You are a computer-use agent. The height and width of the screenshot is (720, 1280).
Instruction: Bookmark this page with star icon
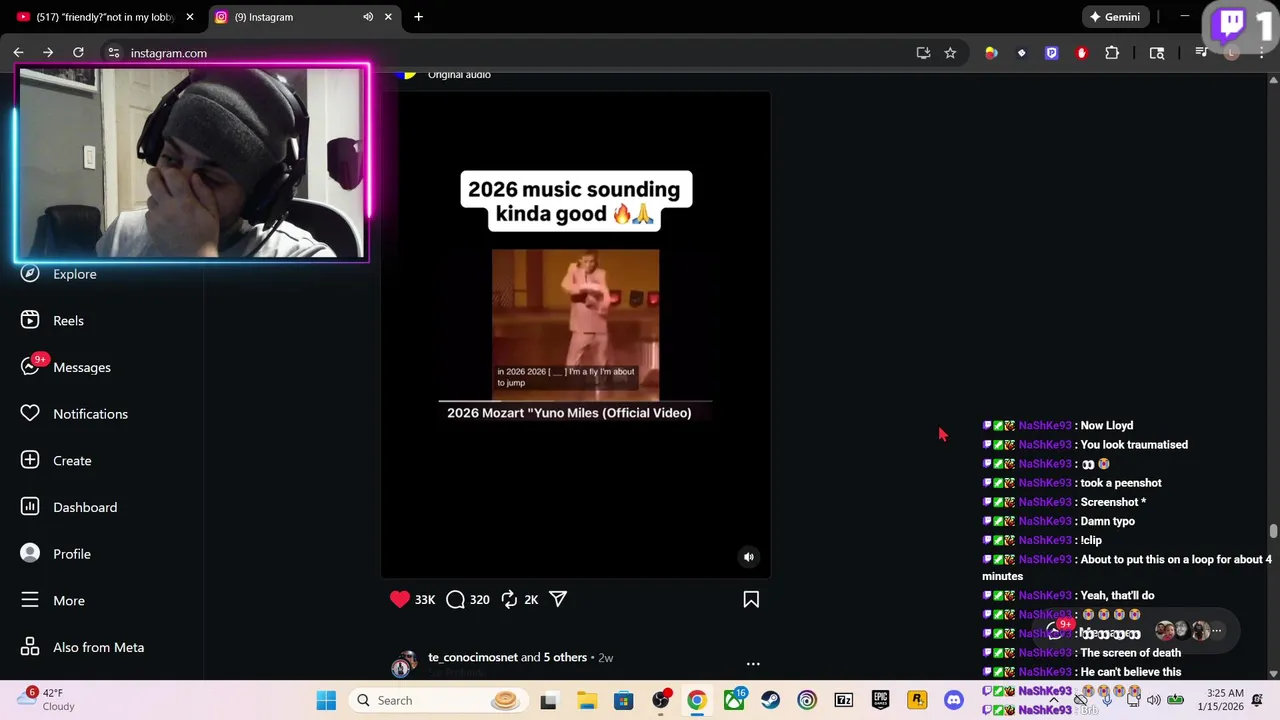pyautogui.click(x=950, y=53)
